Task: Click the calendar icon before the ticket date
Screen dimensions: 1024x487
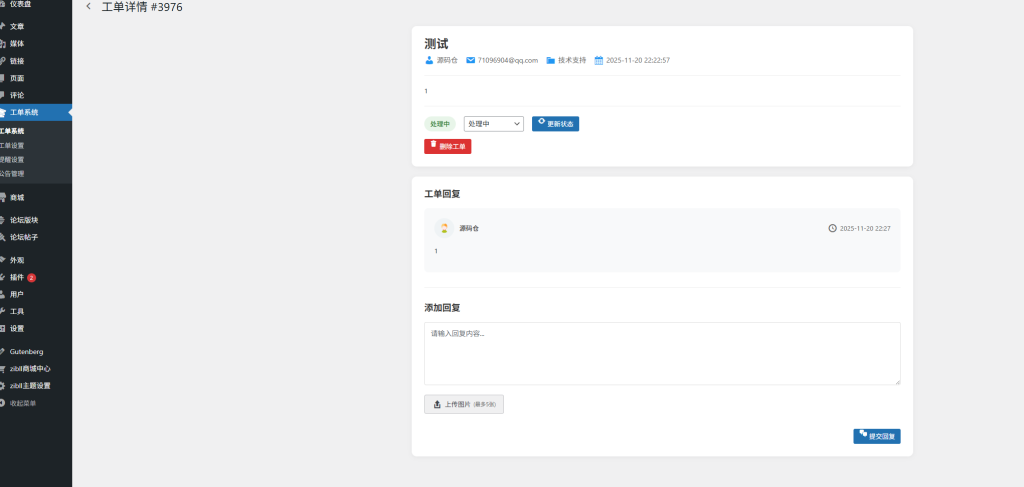Action: coord(599,60)
